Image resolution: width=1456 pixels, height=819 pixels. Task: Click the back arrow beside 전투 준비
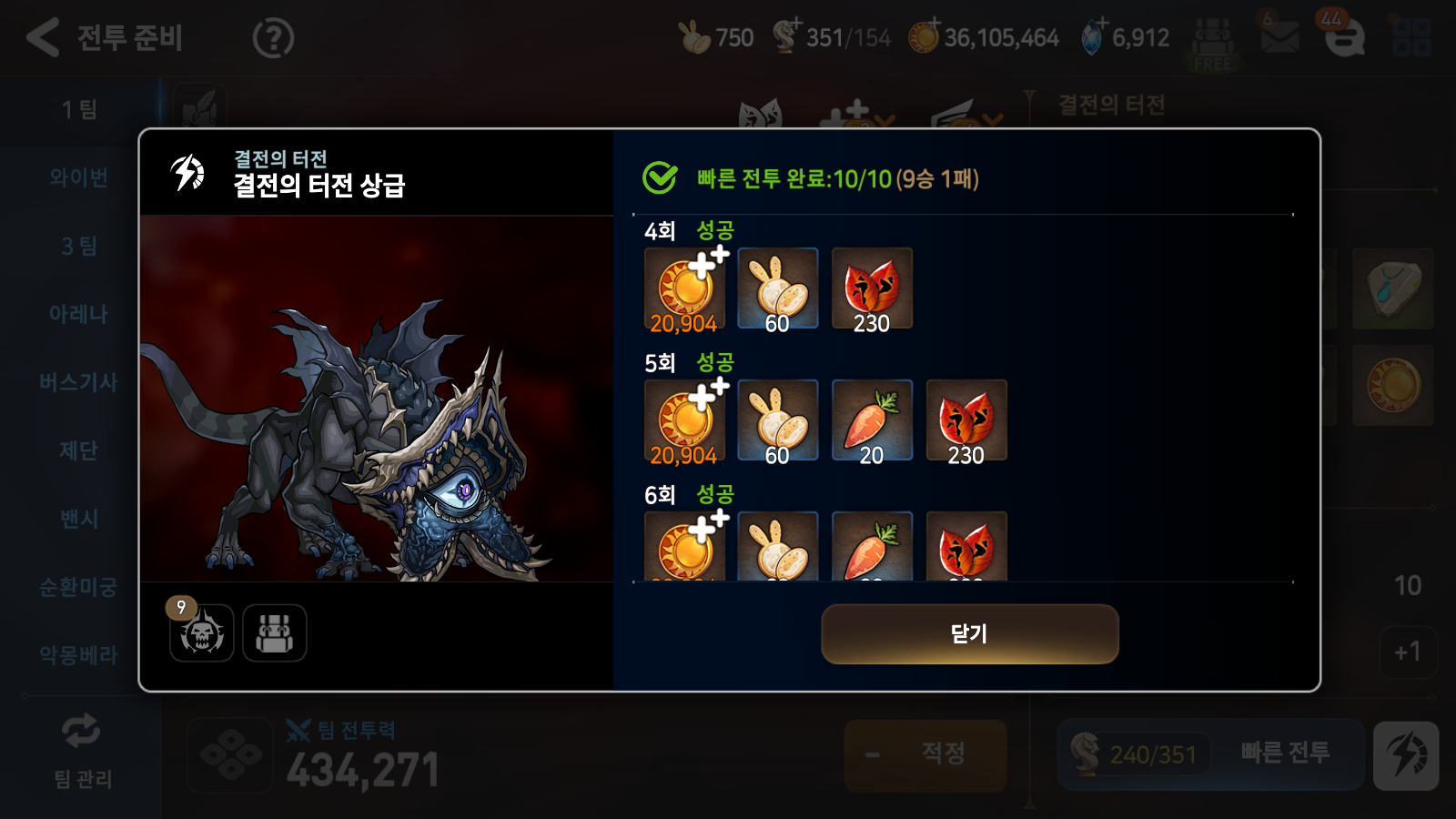pos(42,38)
